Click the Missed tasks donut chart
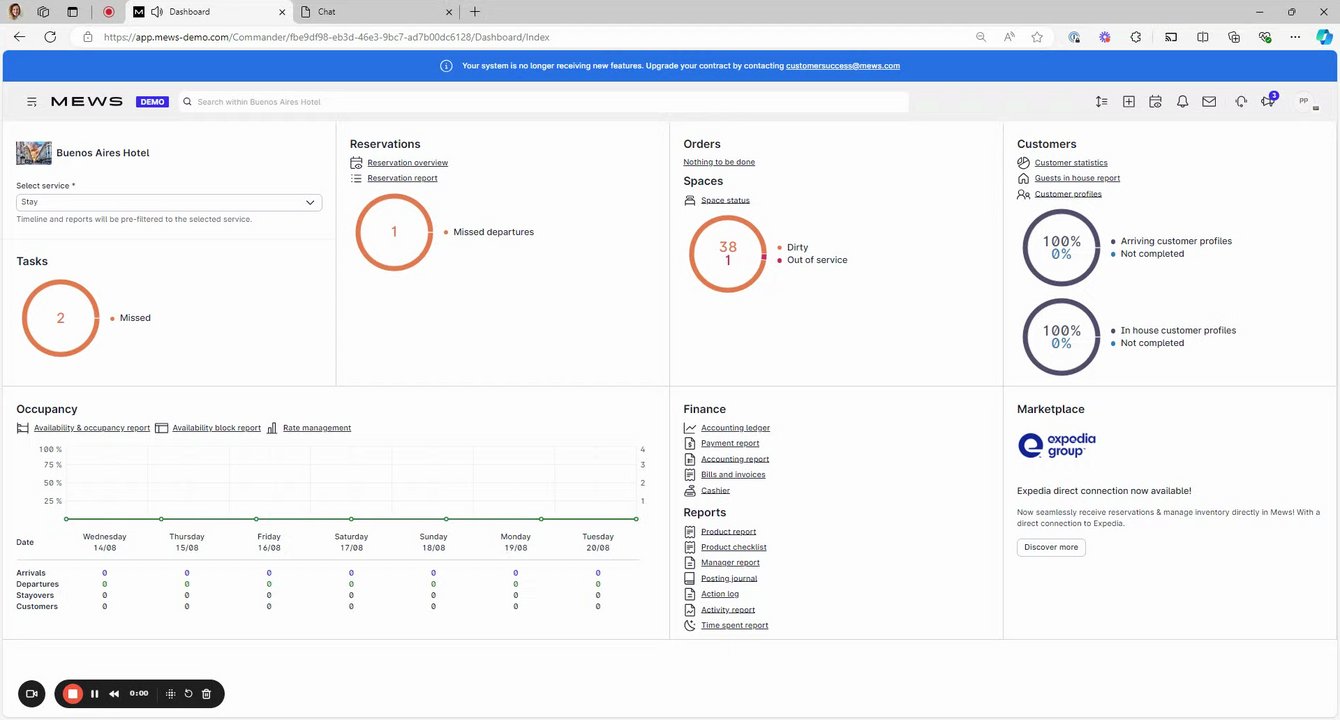 click(x=60, y=318)
